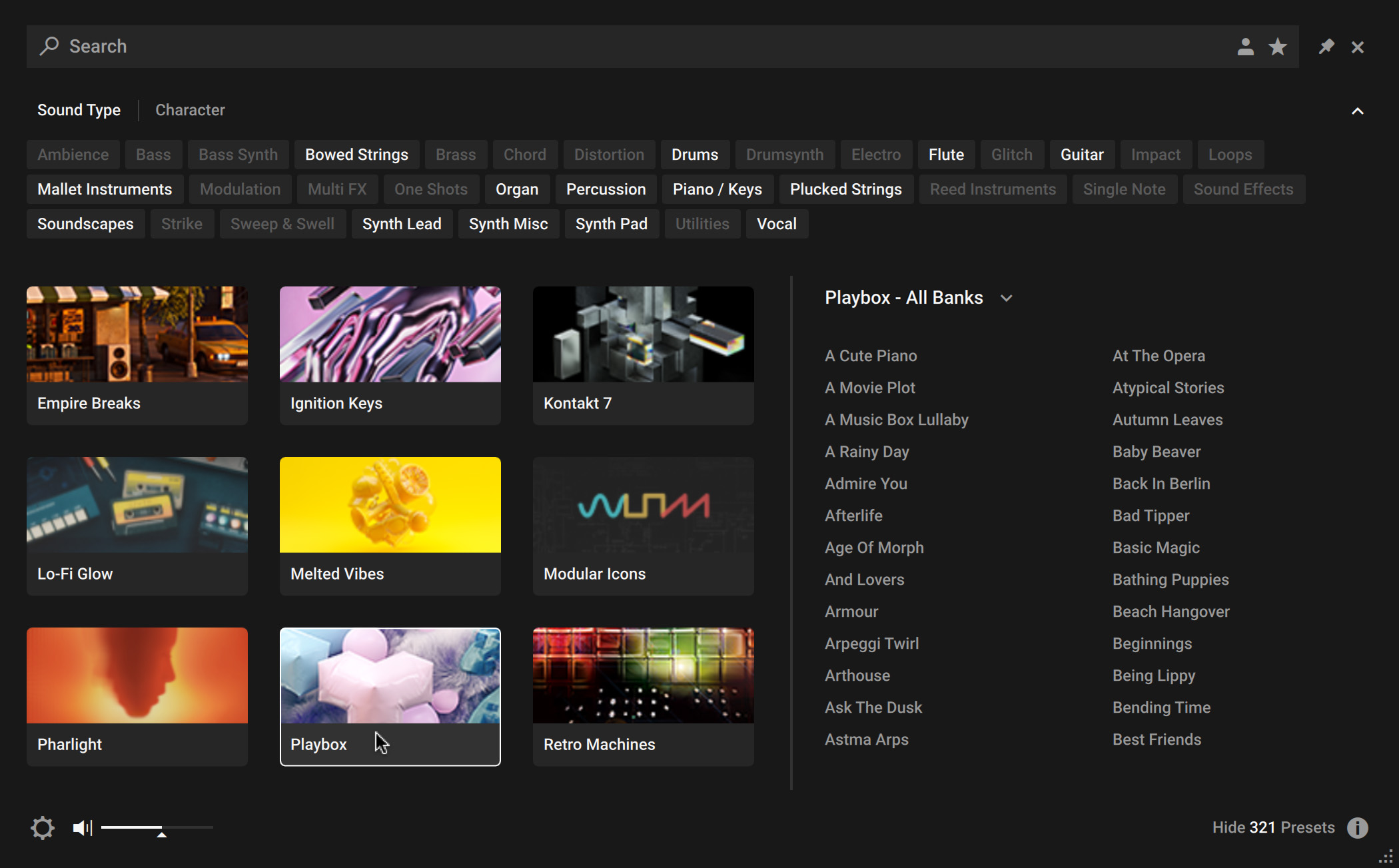Click the magnifier search icon
The width and height of the screenshot is (1399, 868).
point(49,46)
